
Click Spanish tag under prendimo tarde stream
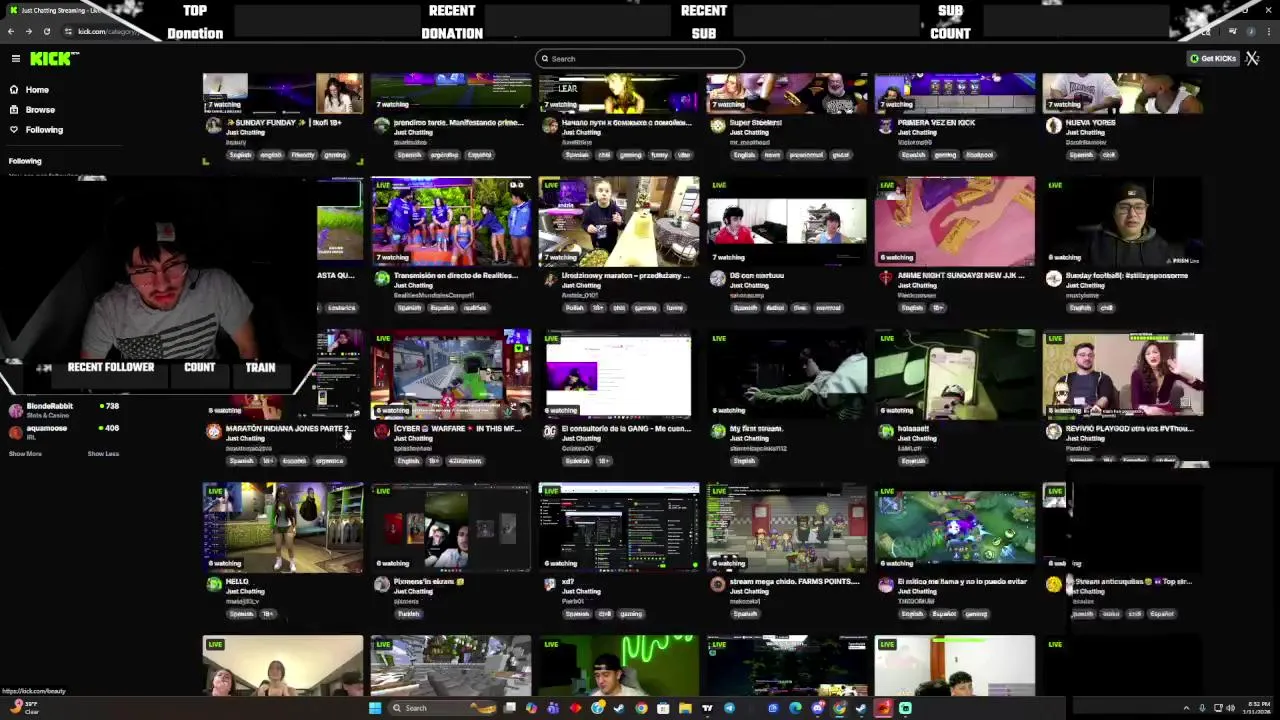409,155
